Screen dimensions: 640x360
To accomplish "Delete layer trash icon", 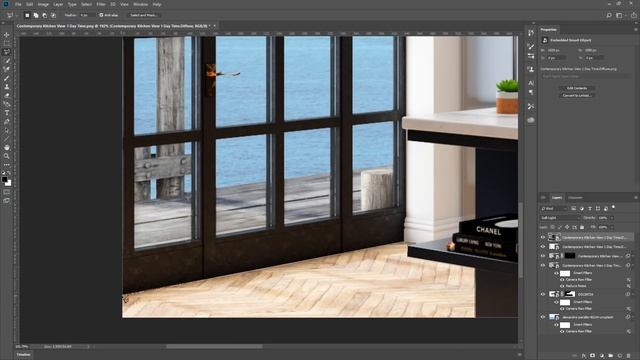I will [629, 356].
